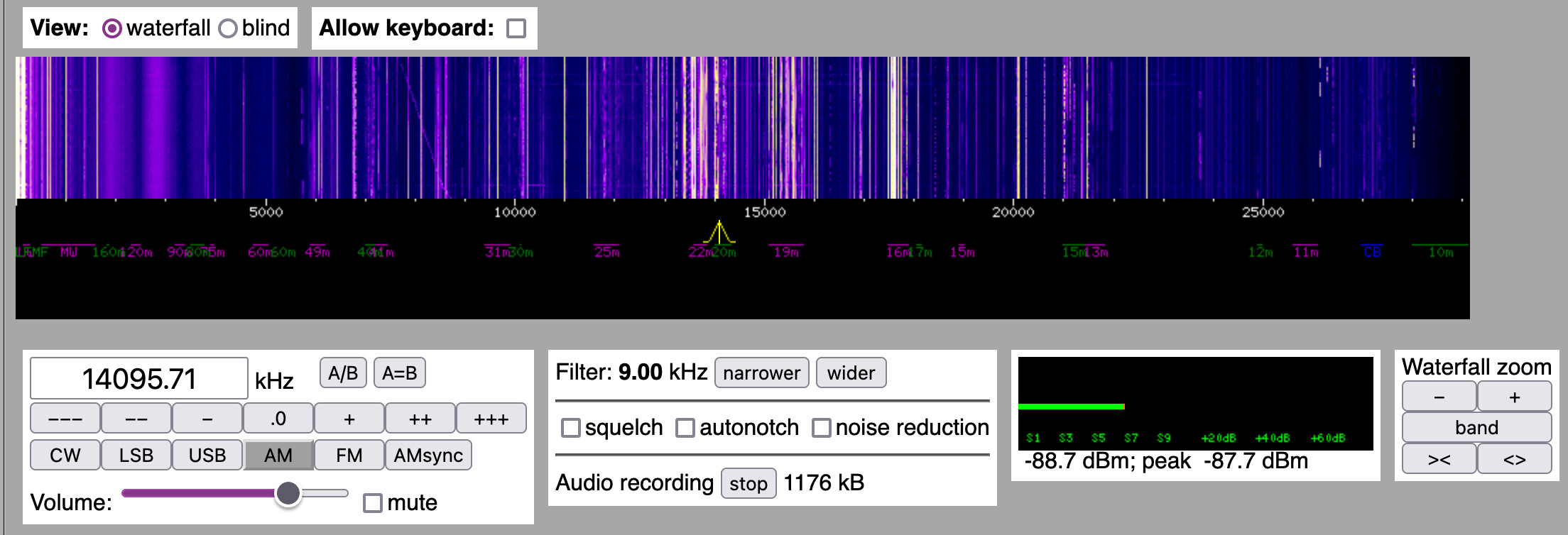Step frequency down with the triple-minus button
Viewport: 1568px width, 535px height.
coord(65,419)
